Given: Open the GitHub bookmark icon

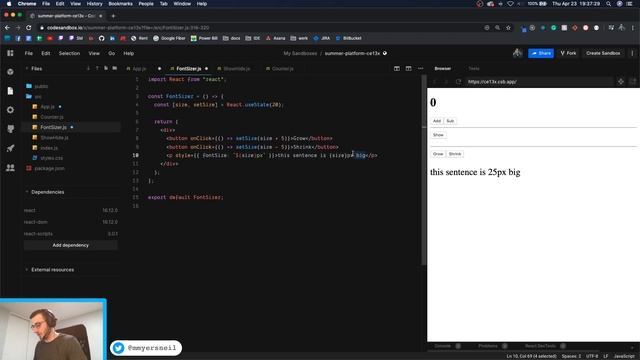Looking at the screenshot, I should pyautogui.click(x=102, y=38).
